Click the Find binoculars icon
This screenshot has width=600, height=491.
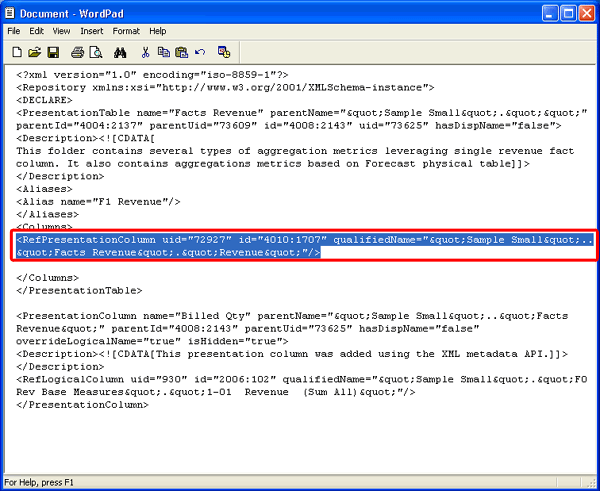(120, 52)
